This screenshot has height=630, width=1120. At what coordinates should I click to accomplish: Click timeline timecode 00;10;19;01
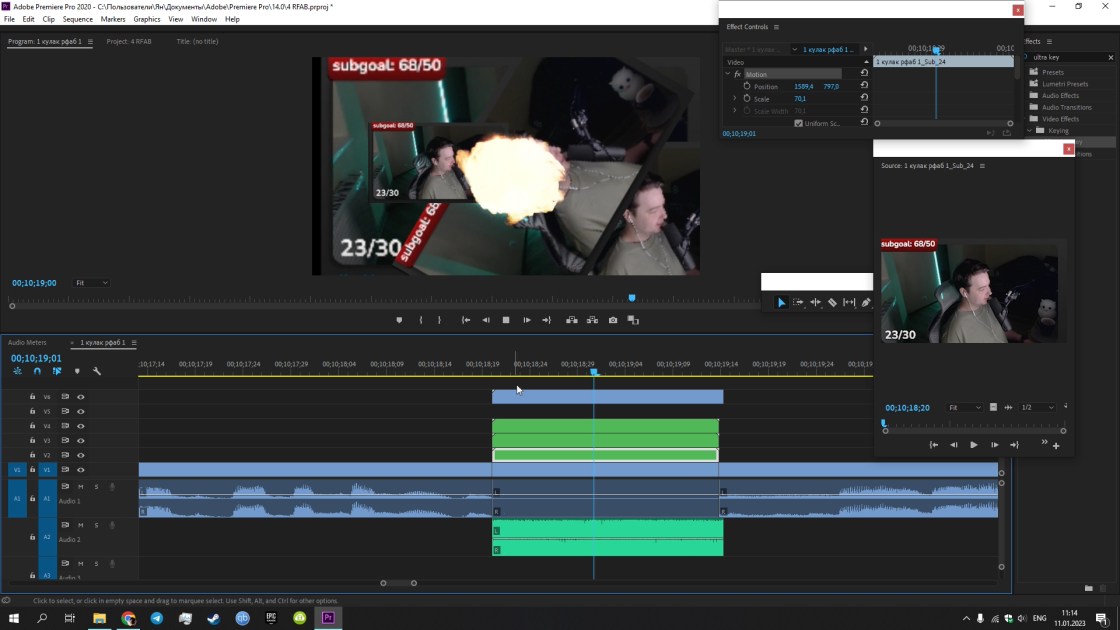click(36, 359)
